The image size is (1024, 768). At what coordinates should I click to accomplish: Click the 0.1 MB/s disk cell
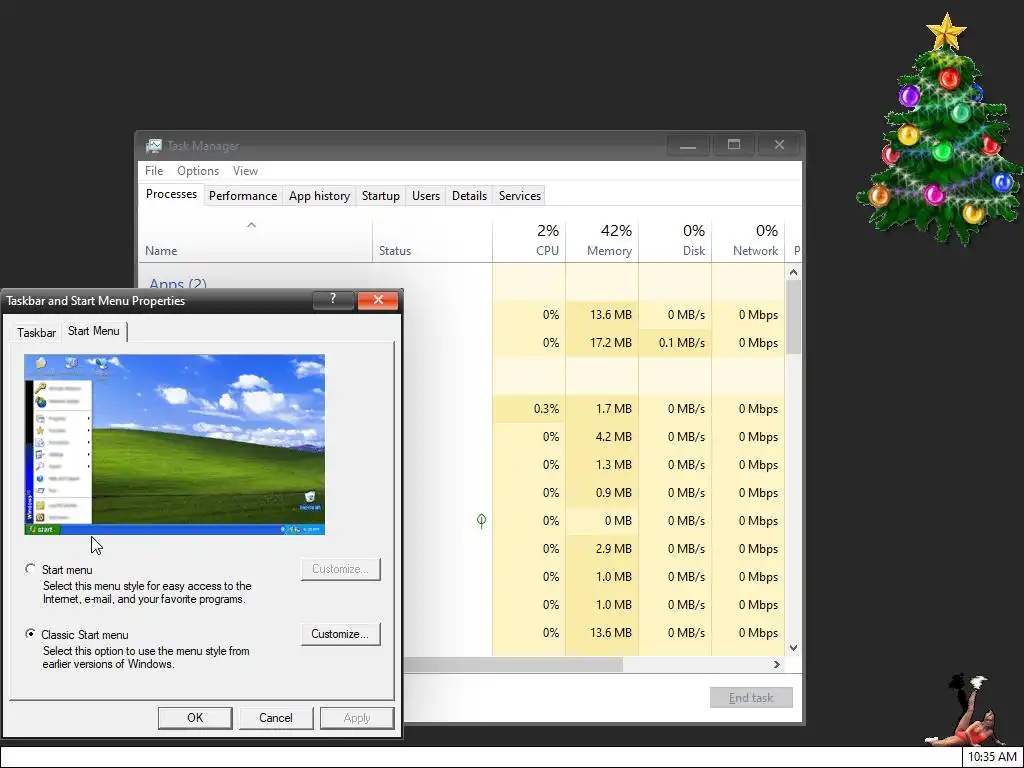pyautogui.click(x=675, y=343)
